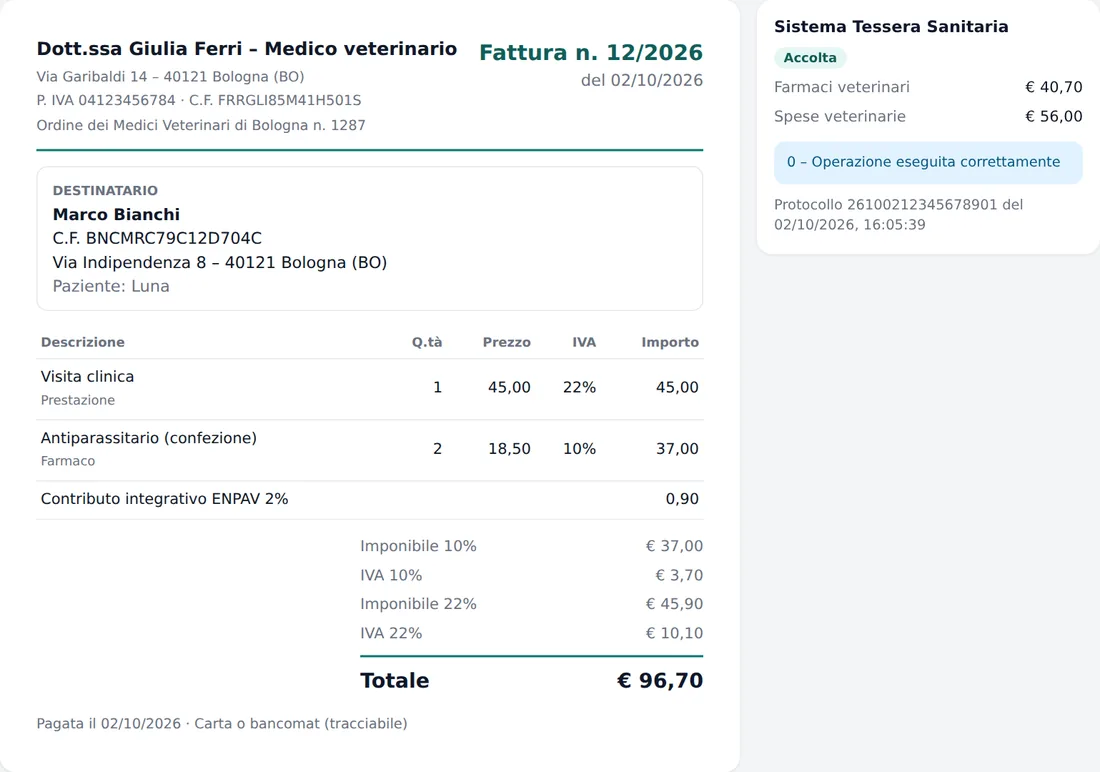Click the 22% IVA cell of Visita clinica
The width and height of the screenshot is (1100, 772).
[579, 387]
